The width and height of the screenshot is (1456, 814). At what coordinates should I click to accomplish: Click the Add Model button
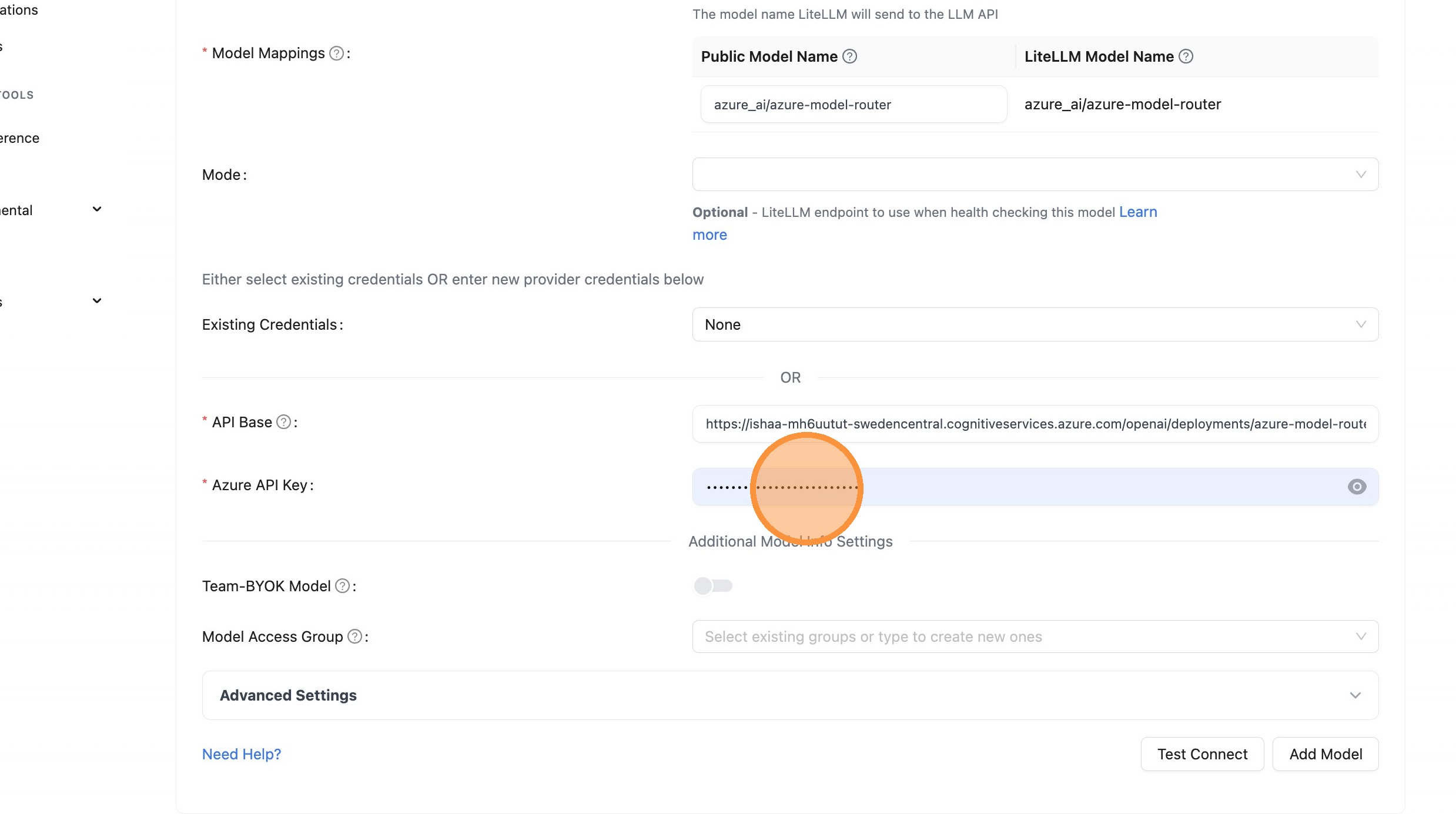pyautogui.click(x=1325, y=754)
